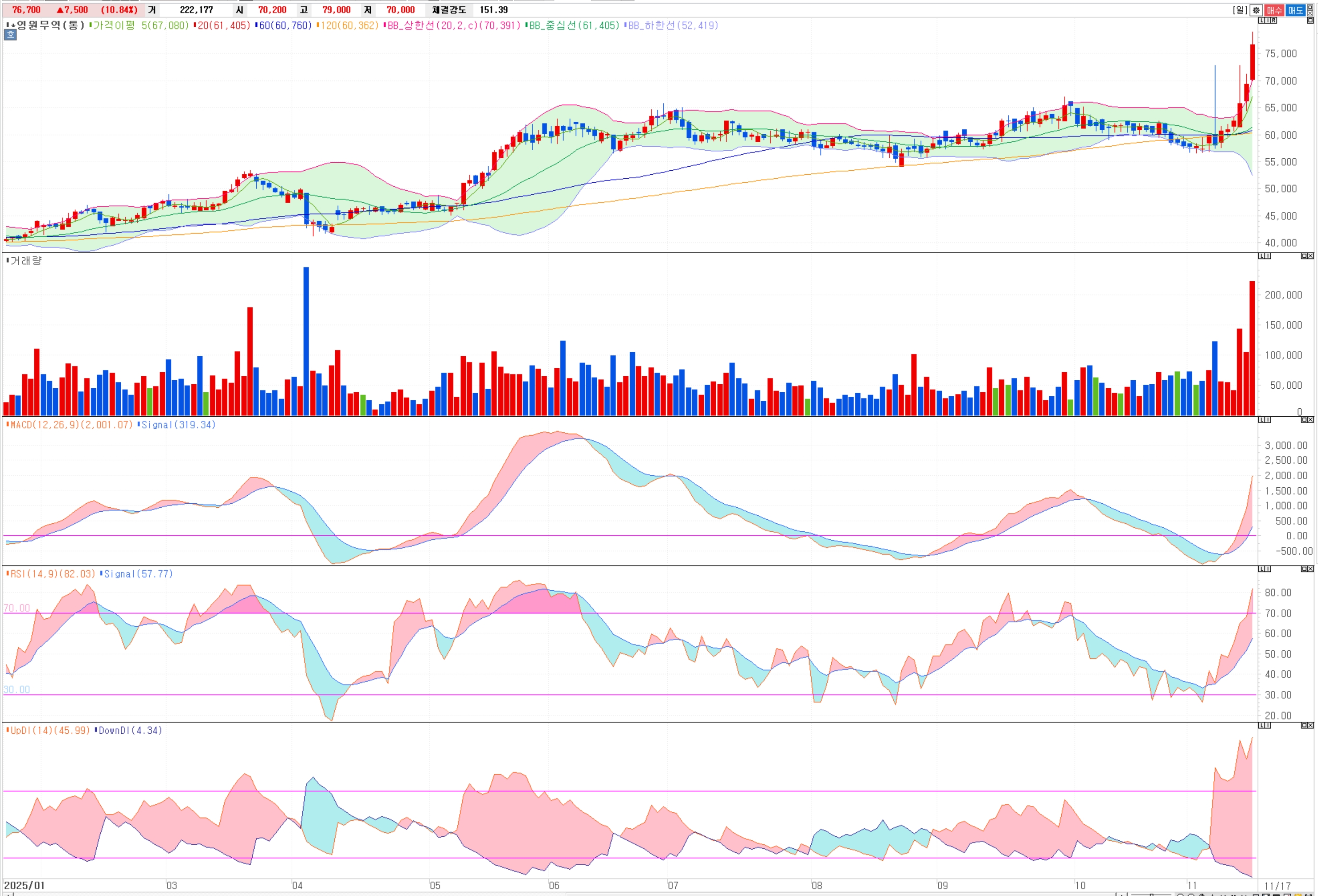Click the 11/17 date label on axis
The height and width of the screenshot is (896, 1318).
[1277, 886]
